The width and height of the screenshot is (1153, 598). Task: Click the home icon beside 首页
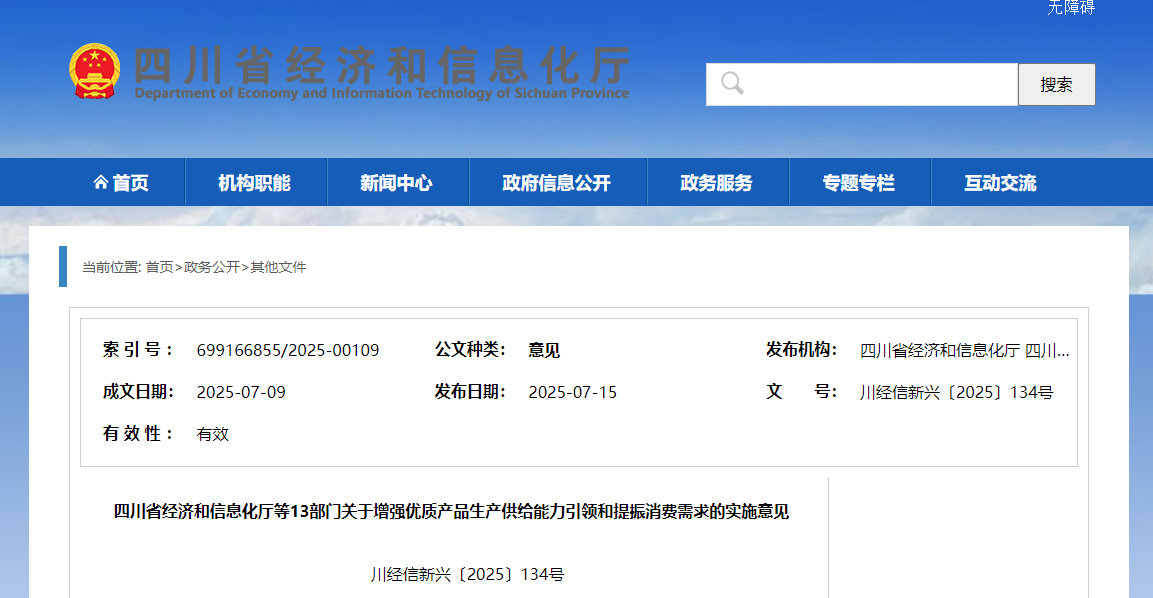pyautogui.click(x=101, y=182)
